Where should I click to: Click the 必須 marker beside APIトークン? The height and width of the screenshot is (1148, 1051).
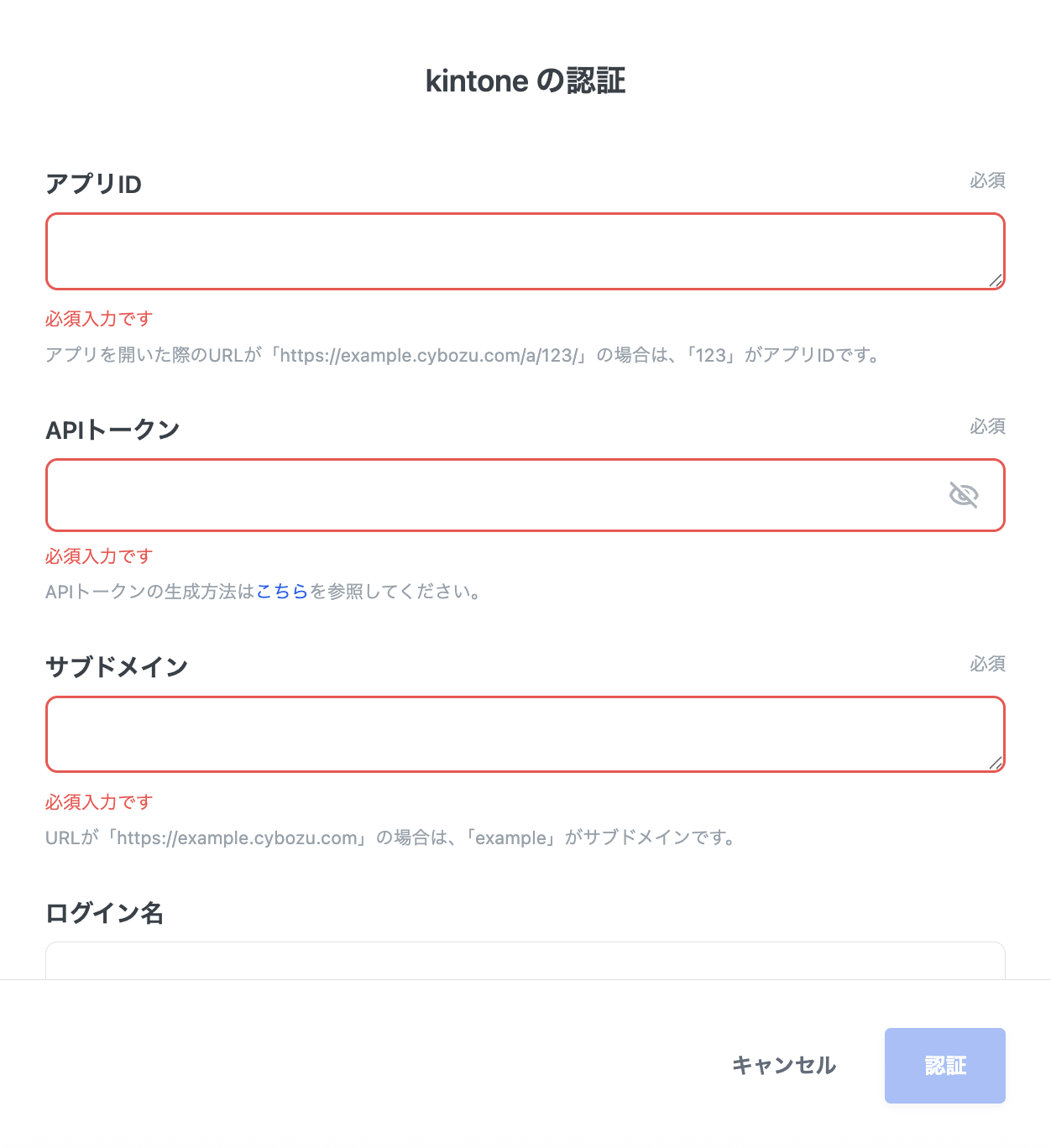(x=987, y=426)
